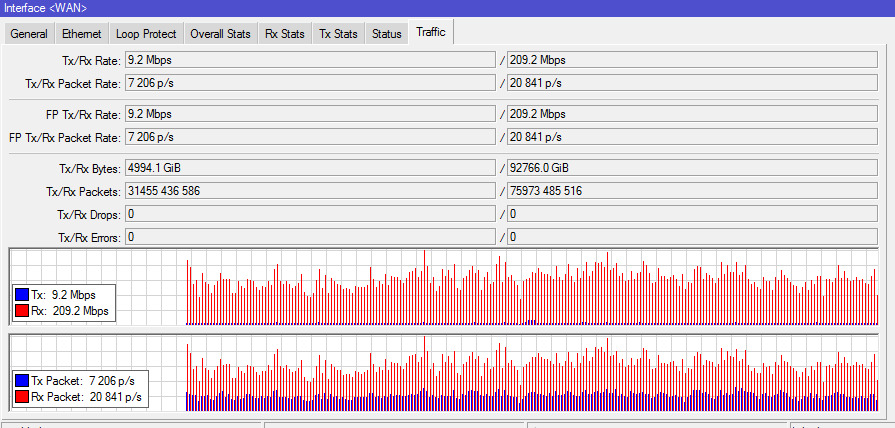Open the Rx Stats tab
This screenshot has width=895, height=428.
pyautogui.click(x=284, y=34)
